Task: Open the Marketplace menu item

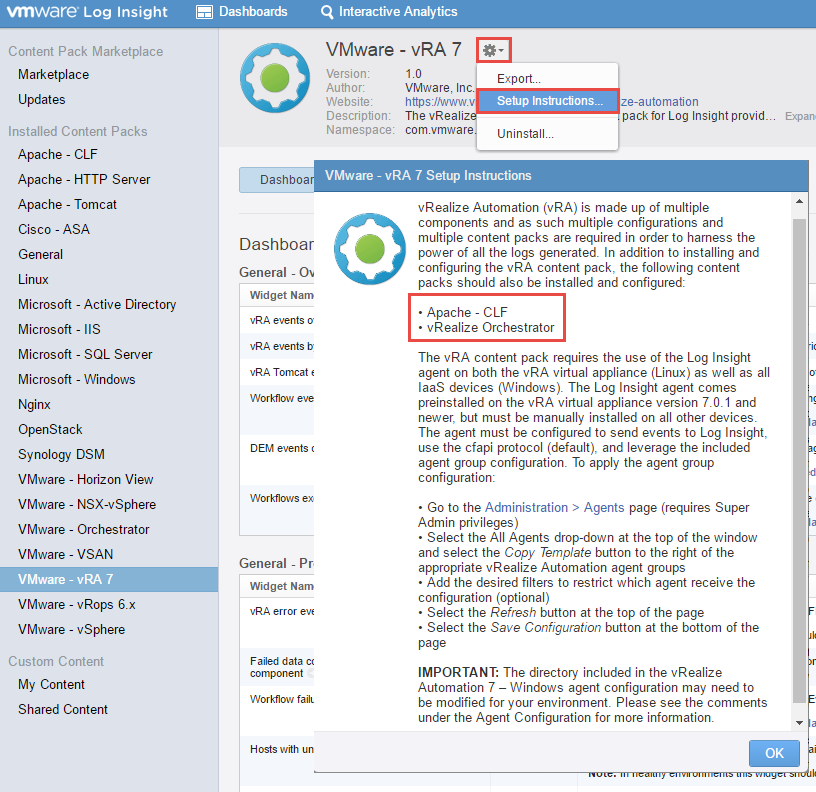Action: pyautogui.click(x=53, y=74)
